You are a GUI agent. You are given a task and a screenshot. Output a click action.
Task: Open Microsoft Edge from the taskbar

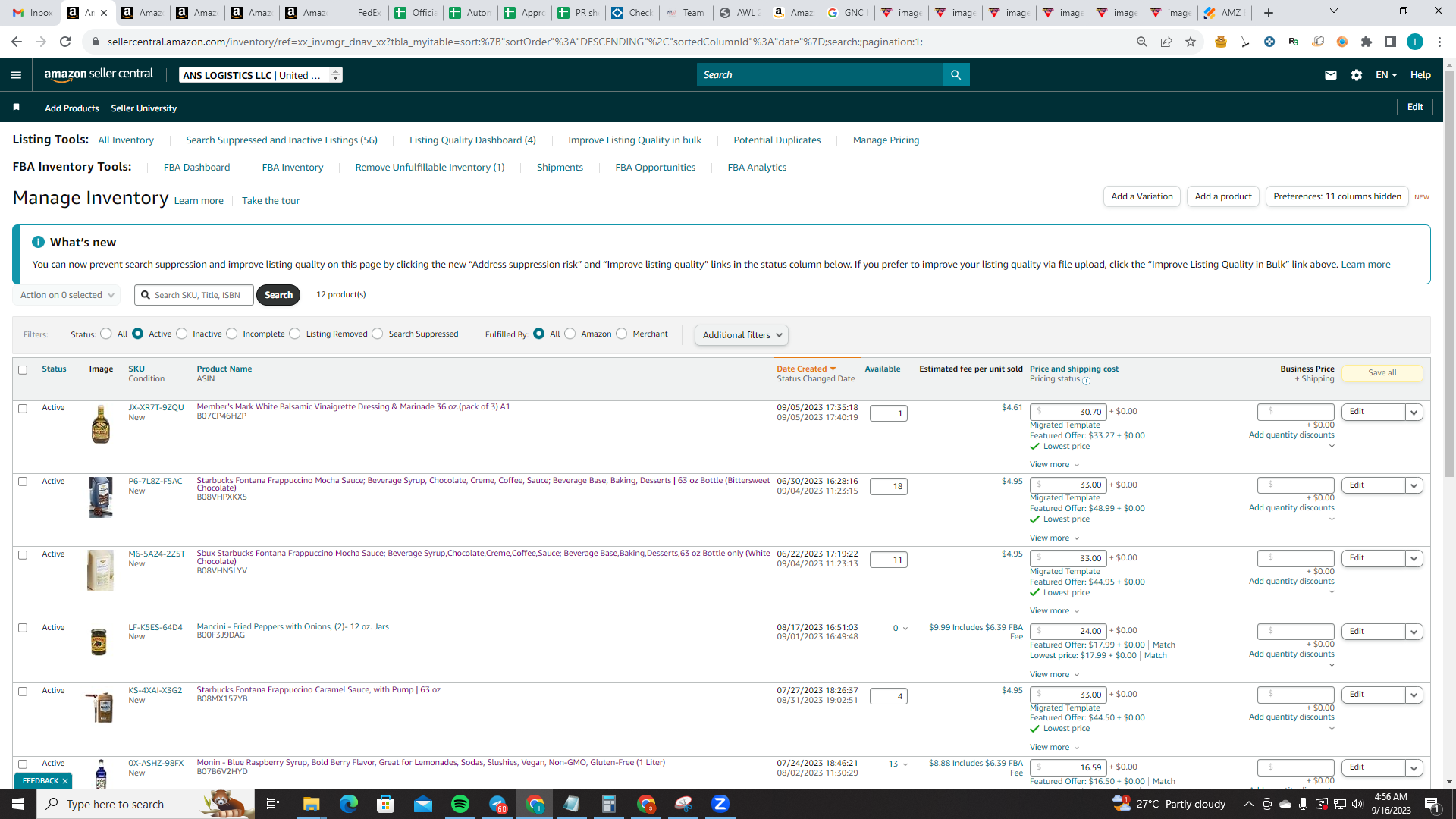tap(349, 804)
